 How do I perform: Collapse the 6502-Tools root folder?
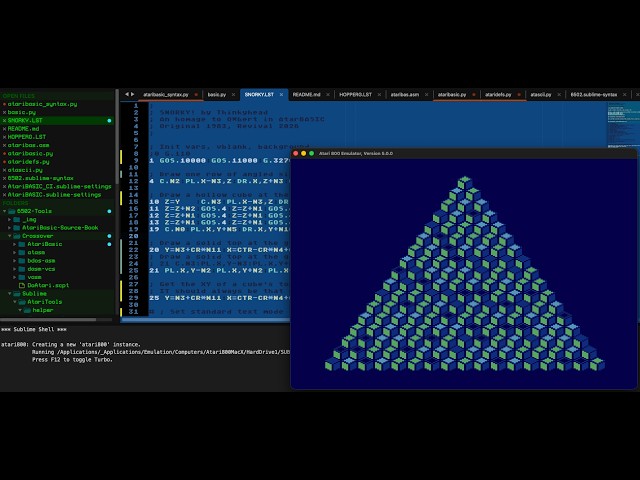coord(4,211)
